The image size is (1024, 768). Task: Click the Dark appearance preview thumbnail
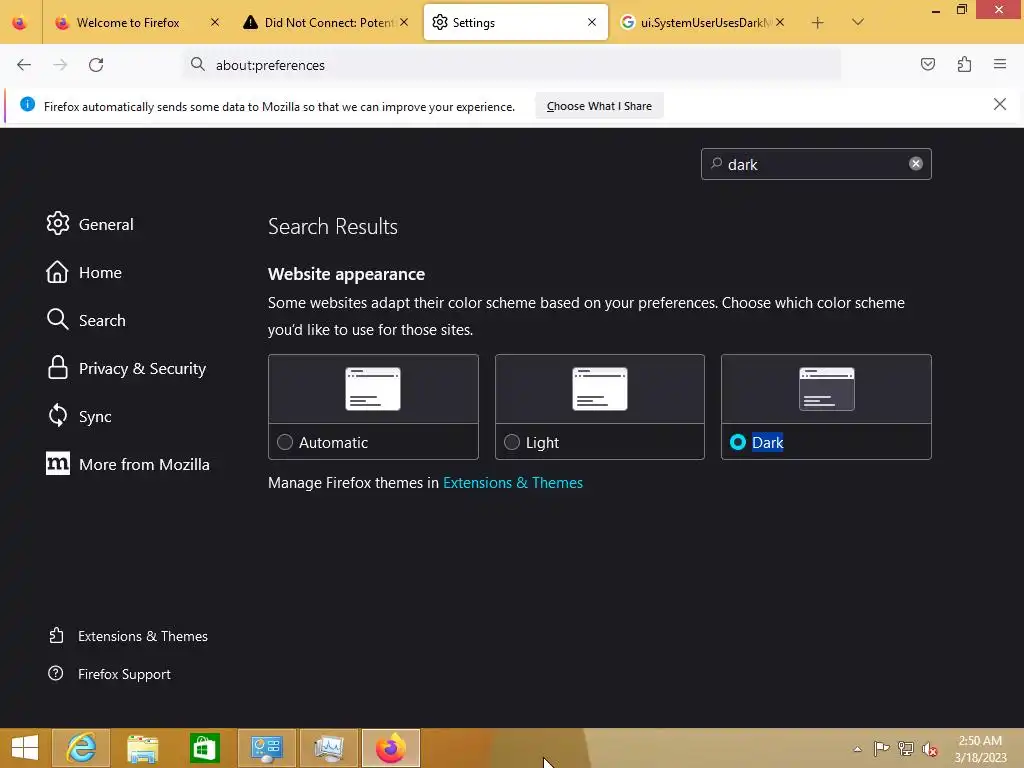pyautogui.click(x=826, y=389)
